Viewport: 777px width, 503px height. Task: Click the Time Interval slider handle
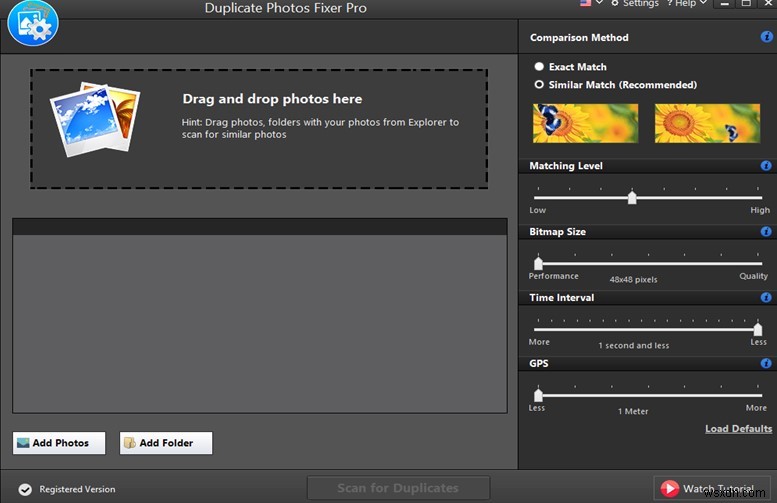coord(757,329)
